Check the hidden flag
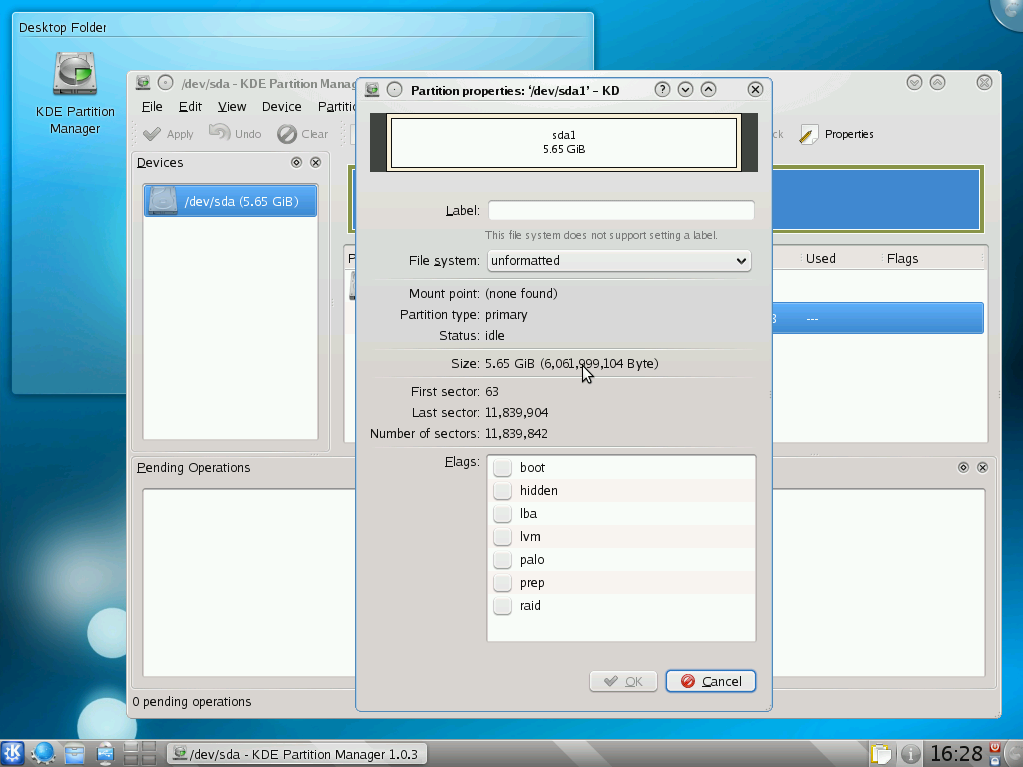The image size is (1023, 767). click(502, 490)
